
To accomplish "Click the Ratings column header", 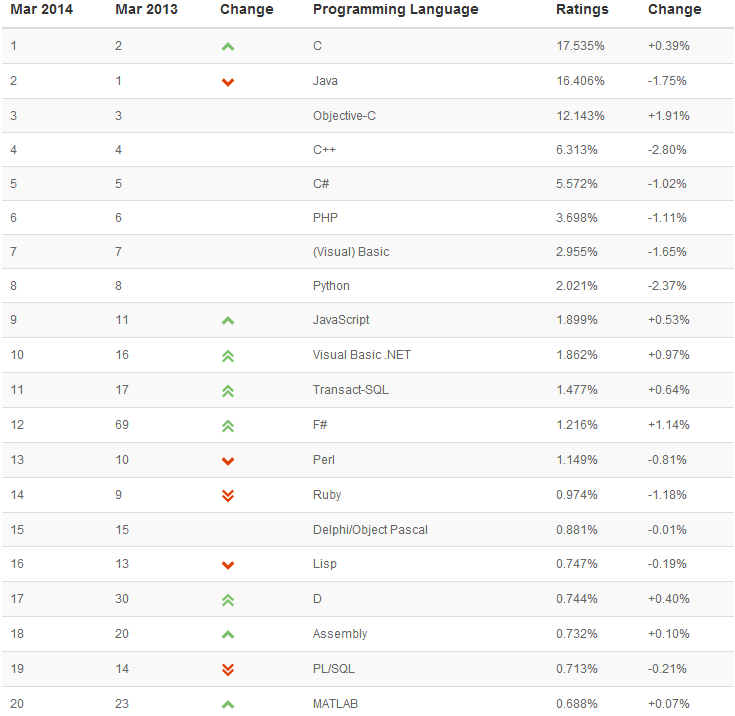I will tap(582, 9).
